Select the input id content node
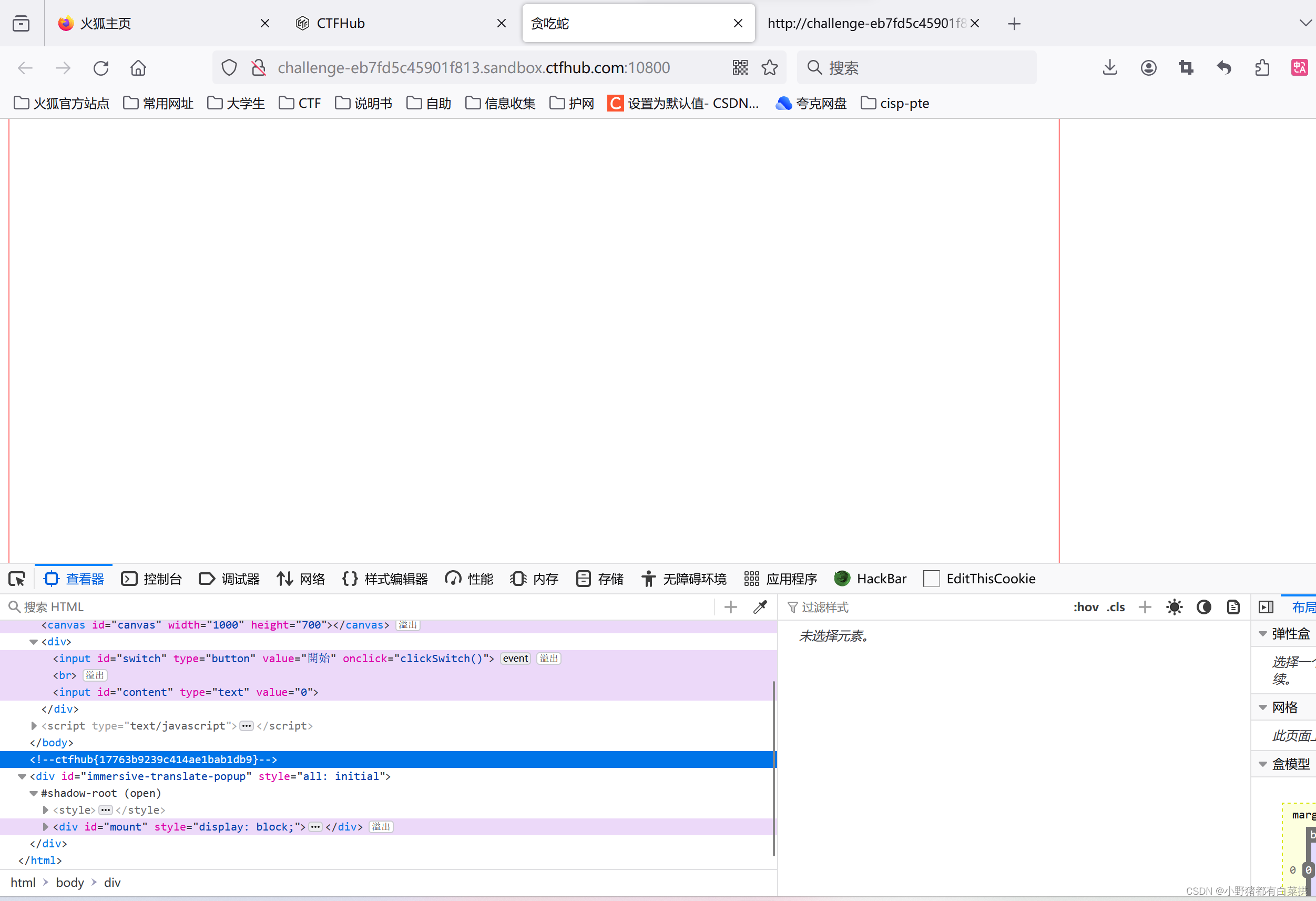 (x=387, y=692)
